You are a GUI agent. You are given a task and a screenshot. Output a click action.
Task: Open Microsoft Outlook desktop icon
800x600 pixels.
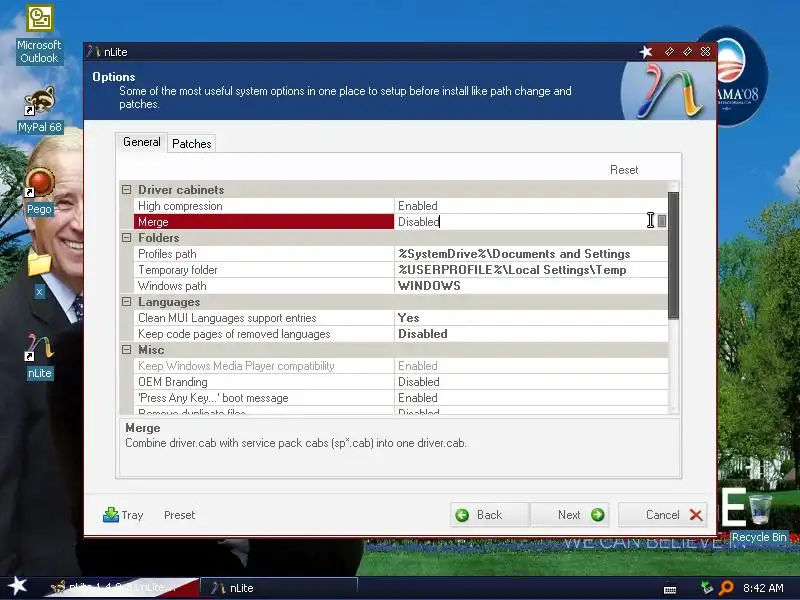39,35
